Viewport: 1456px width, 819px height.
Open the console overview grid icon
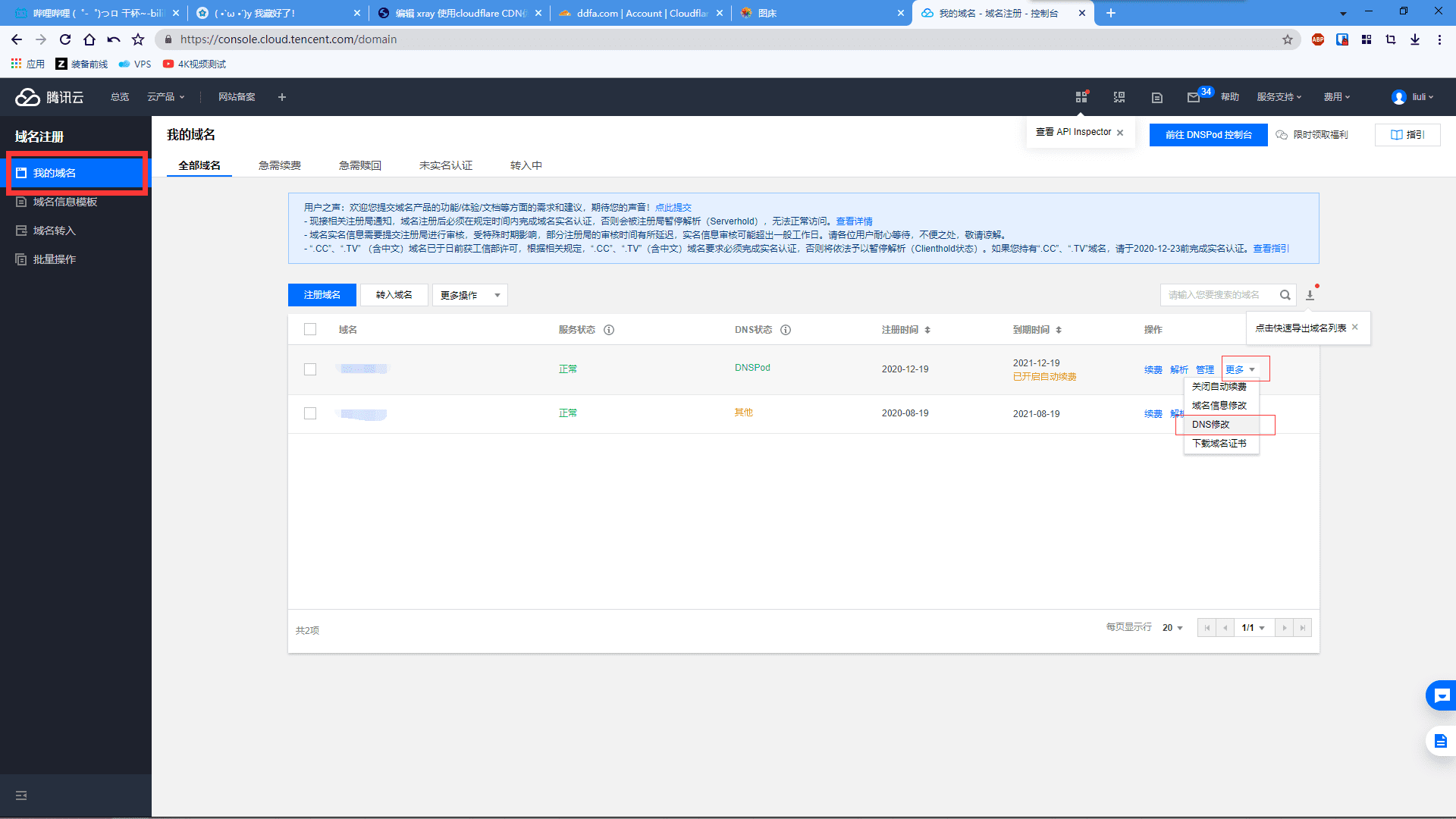[1081, 96]
